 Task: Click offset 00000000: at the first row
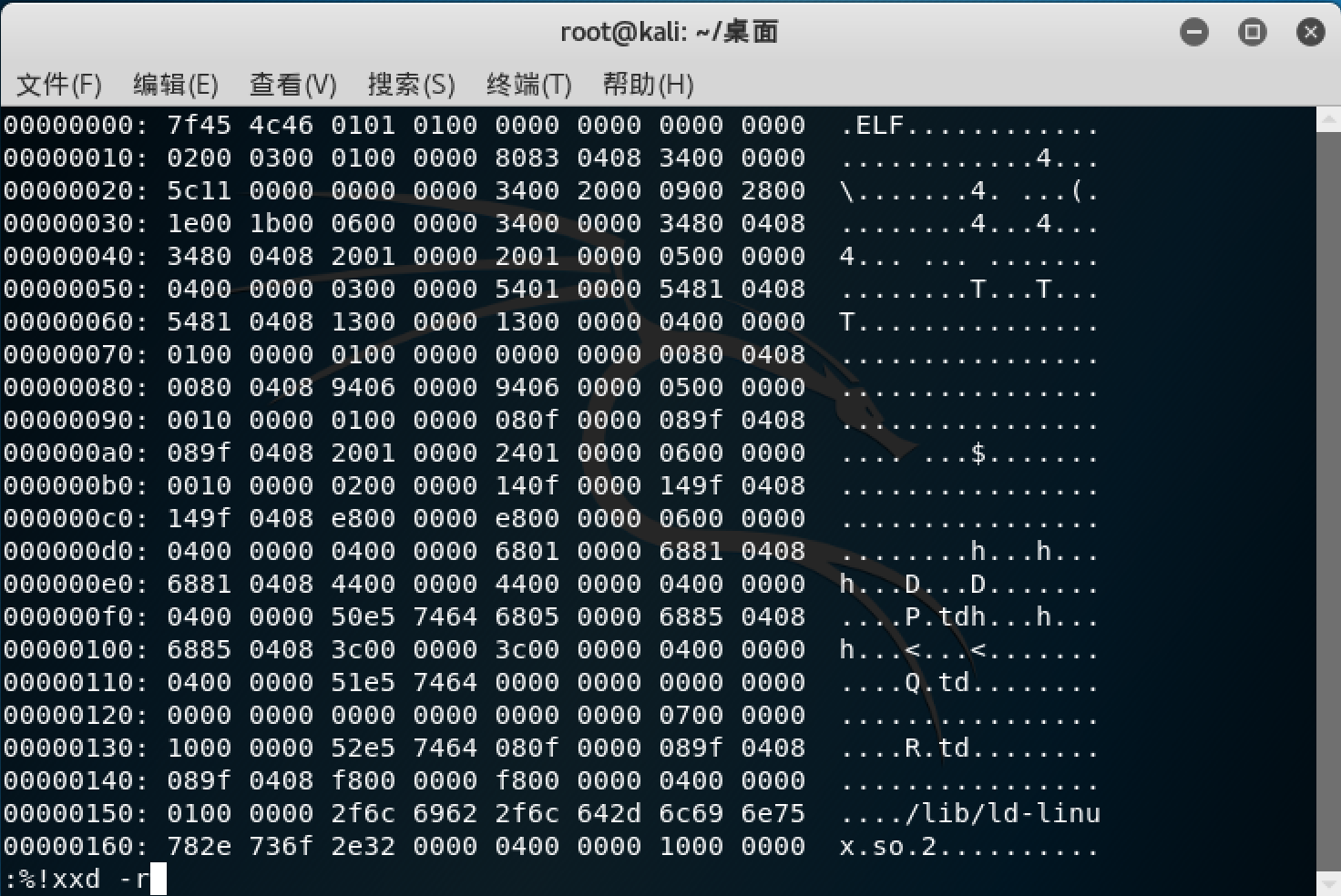76,125
